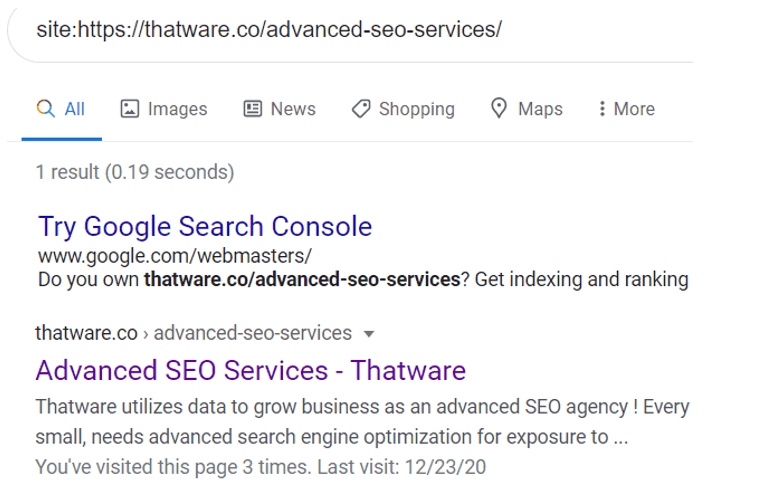Click the thatware.co breadcrumb above the result
The image size is (771, 501).
pos(86,333)
